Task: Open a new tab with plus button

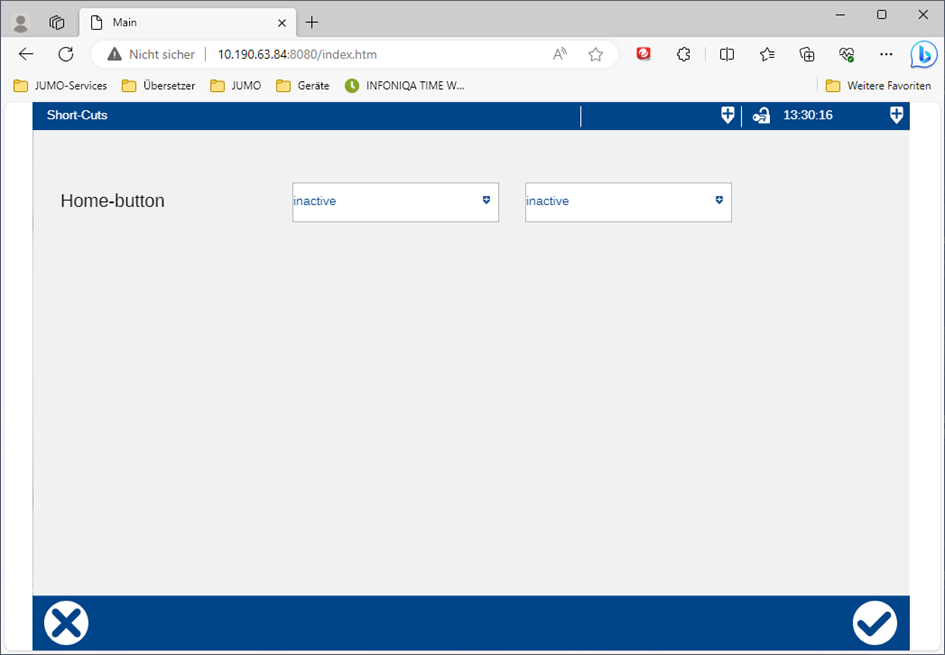Action: pos(312,22)
